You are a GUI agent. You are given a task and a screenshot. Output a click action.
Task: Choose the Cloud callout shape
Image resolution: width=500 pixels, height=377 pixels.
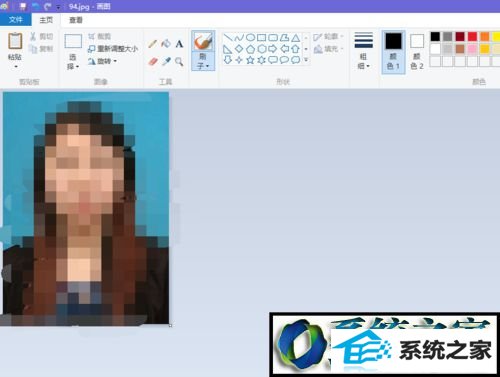pos(295,60)
